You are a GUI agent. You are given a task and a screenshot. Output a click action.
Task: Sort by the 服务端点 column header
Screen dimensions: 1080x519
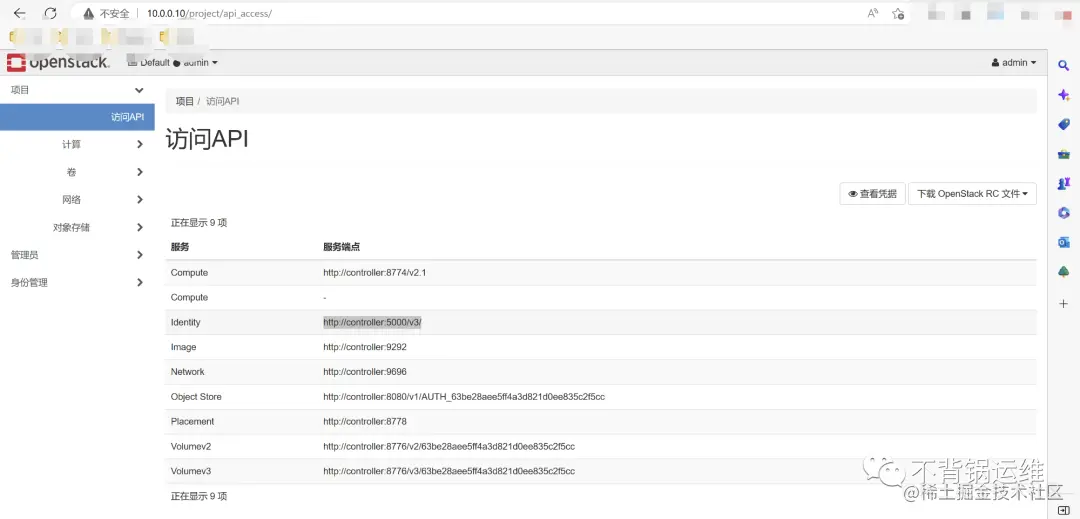pos(342,247)
